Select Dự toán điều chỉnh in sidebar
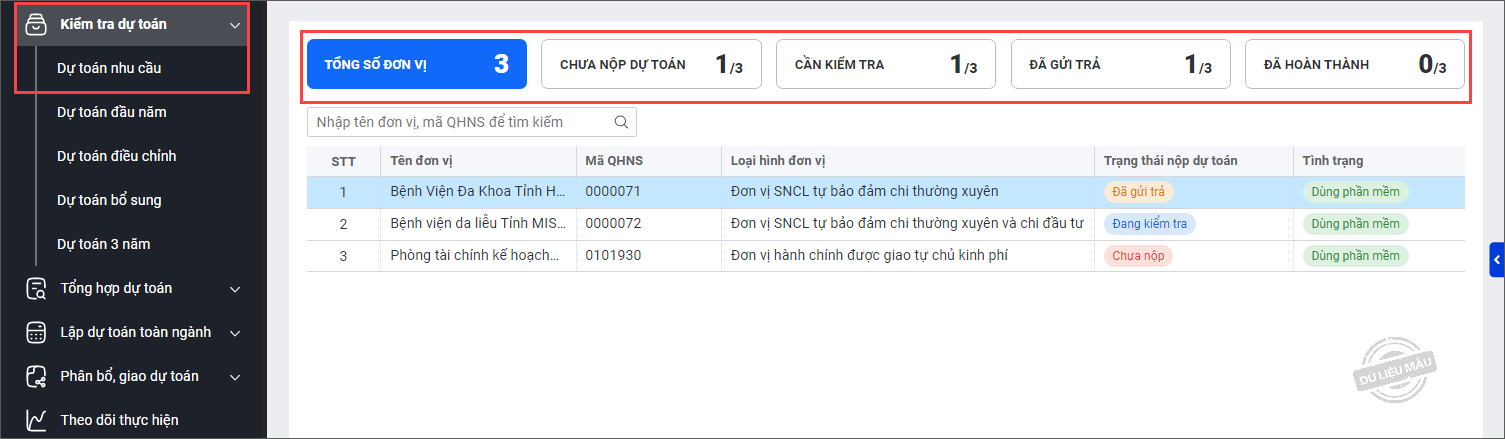Image resolution: width=1505 pixels, height=439 pixels. 116,156
